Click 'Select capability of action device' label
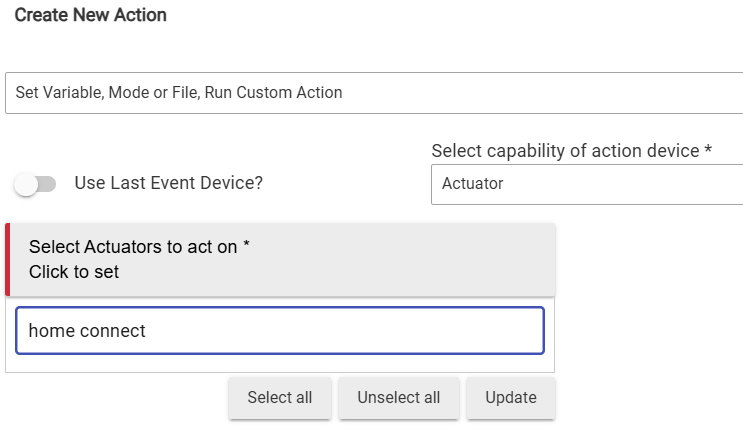Screen dimensions: 743x444 pyautogui.click(x=571, y=151)
